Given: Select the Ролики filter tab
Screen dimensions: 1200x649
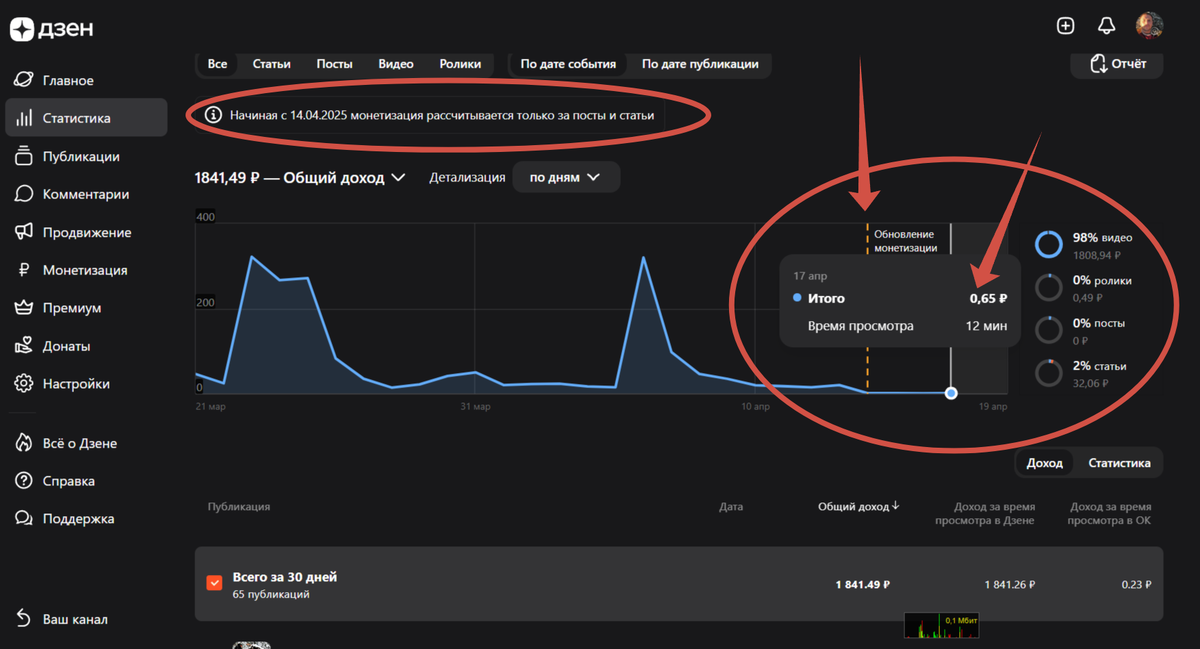Looking at the screenshot, I should pyautogui.click(x=460, y=64).
